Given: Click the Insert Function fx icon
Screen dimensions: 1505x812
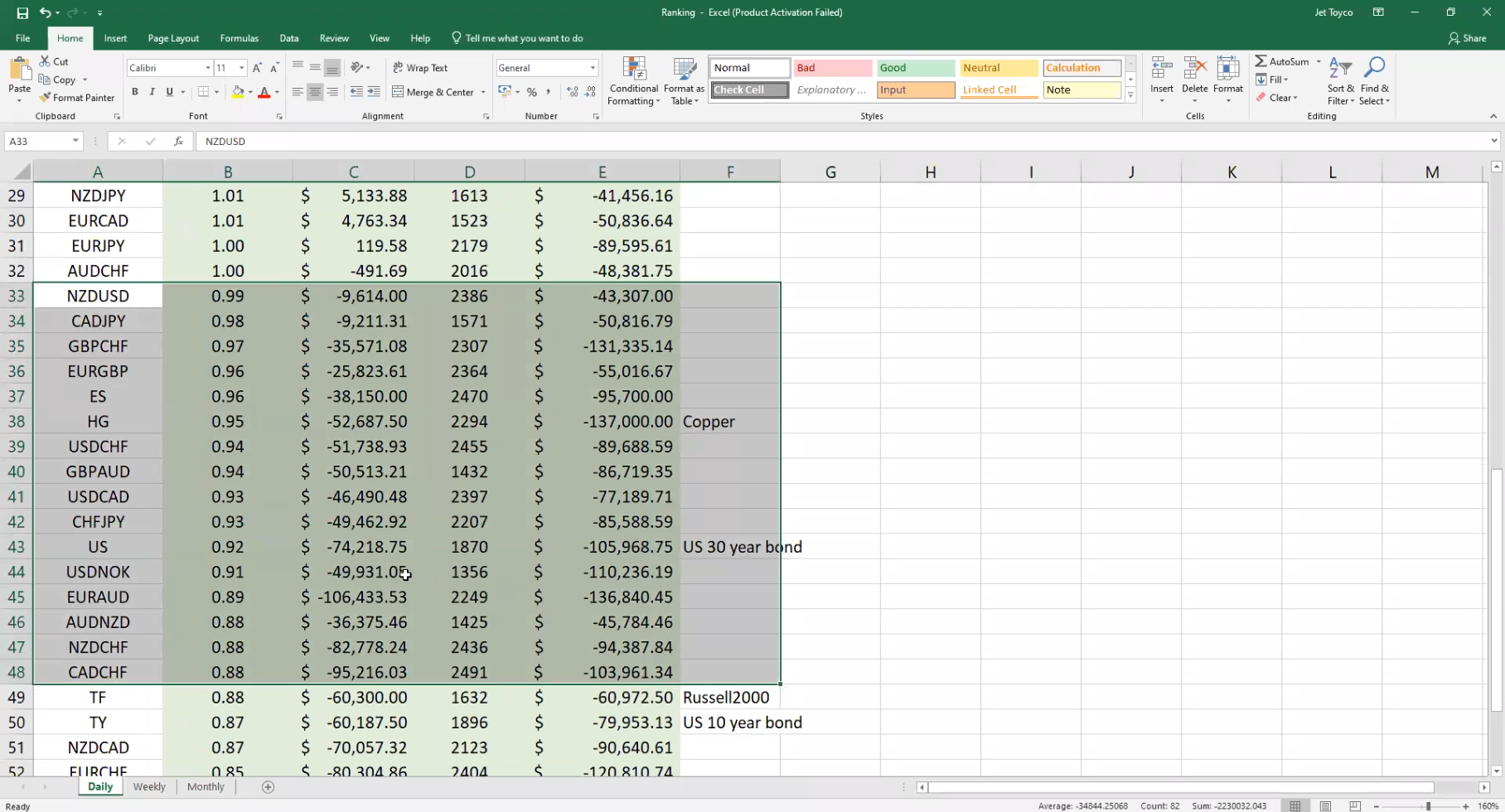Looking at the screenshot, I should pos(178,142).
